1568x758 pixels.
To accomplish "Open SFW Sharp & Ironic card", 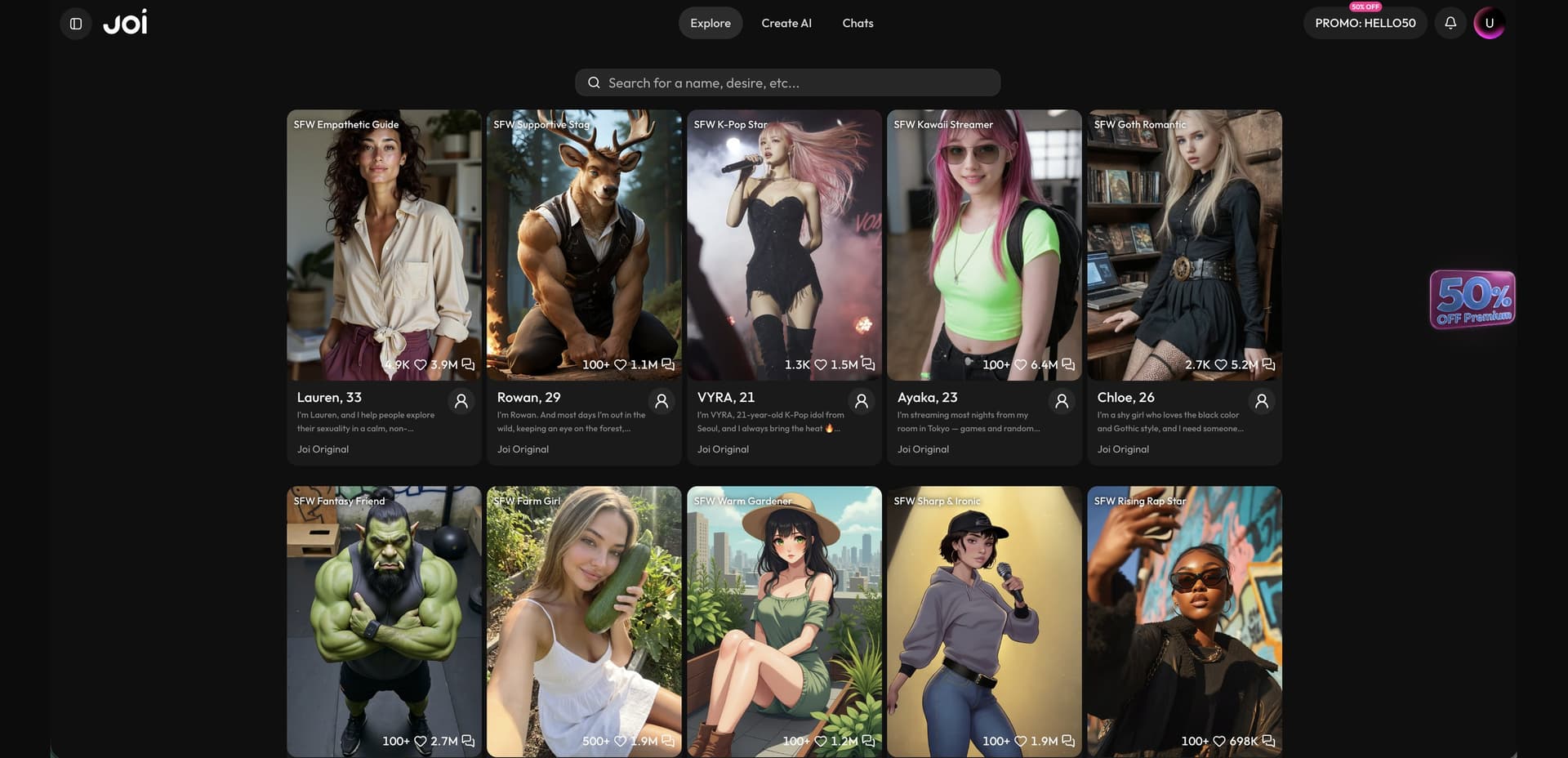I will click(984, 622).
